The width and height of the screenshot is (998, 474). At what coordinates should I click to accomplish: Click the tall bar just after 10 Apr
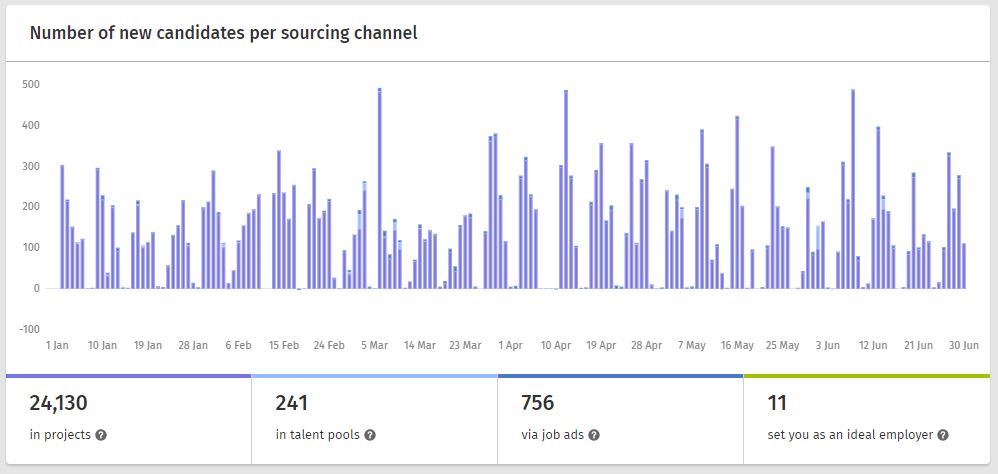coord(566,190)
